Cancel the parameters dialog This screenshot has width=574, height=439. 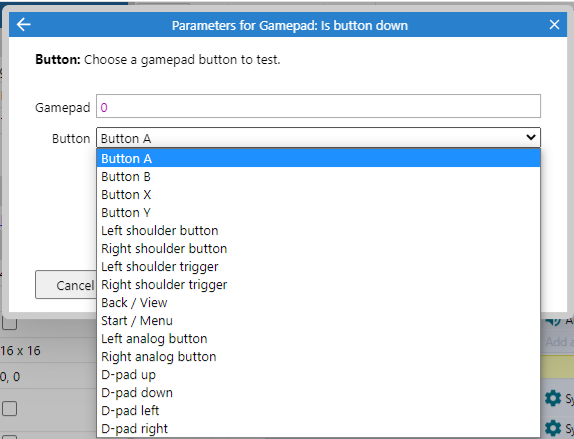point(66,285)
